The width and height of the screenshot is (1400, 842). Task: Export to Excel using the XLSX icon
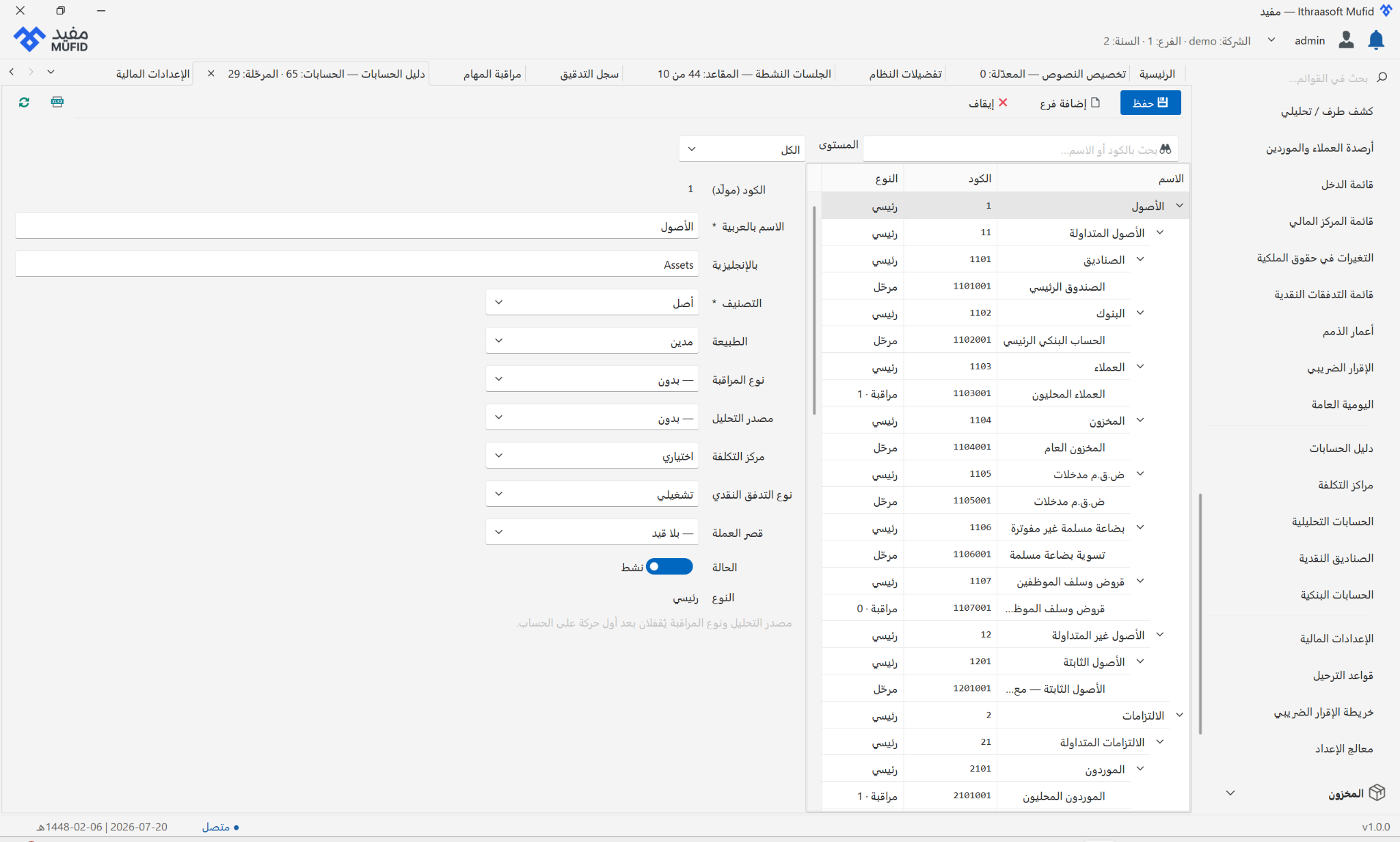tap(57, 102)
